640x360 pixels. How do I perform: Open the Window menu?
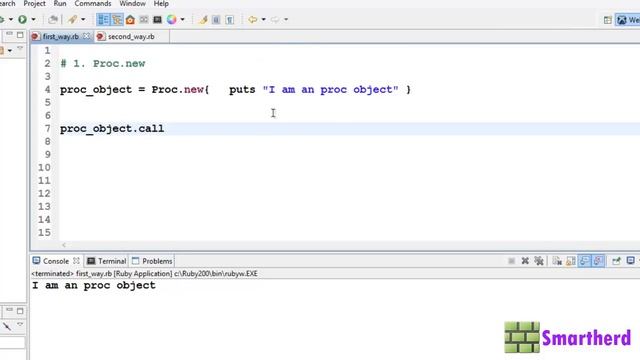tap(132, 4)
